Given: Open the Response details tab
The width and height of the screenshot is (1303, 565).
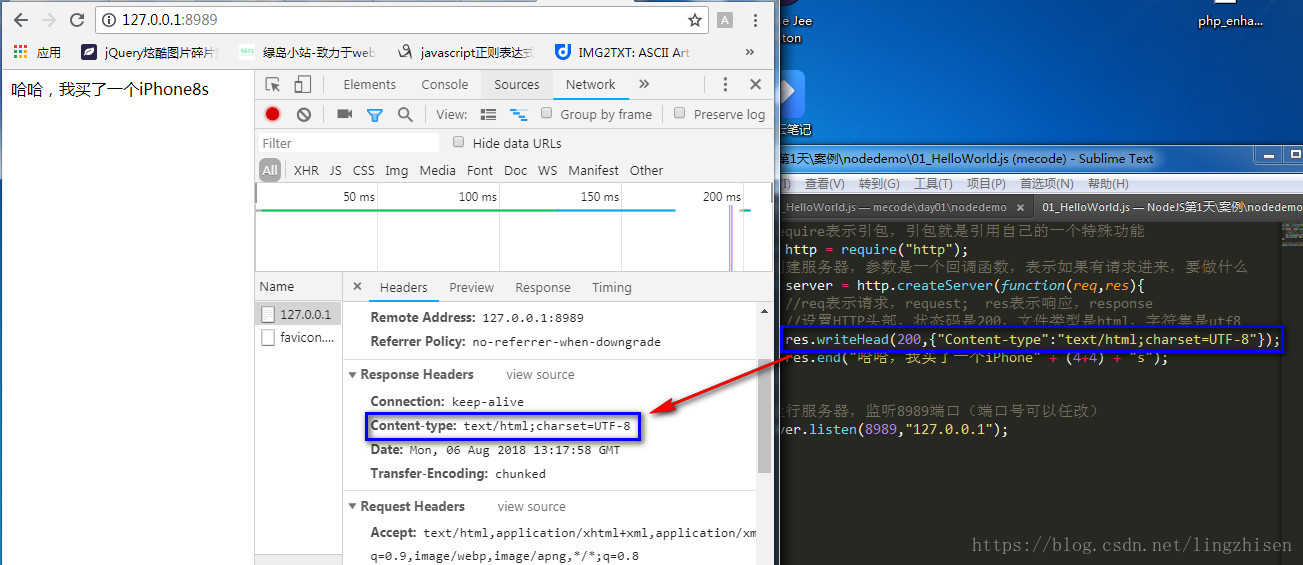Looking at the screenshot, I should tap(543, 287).
